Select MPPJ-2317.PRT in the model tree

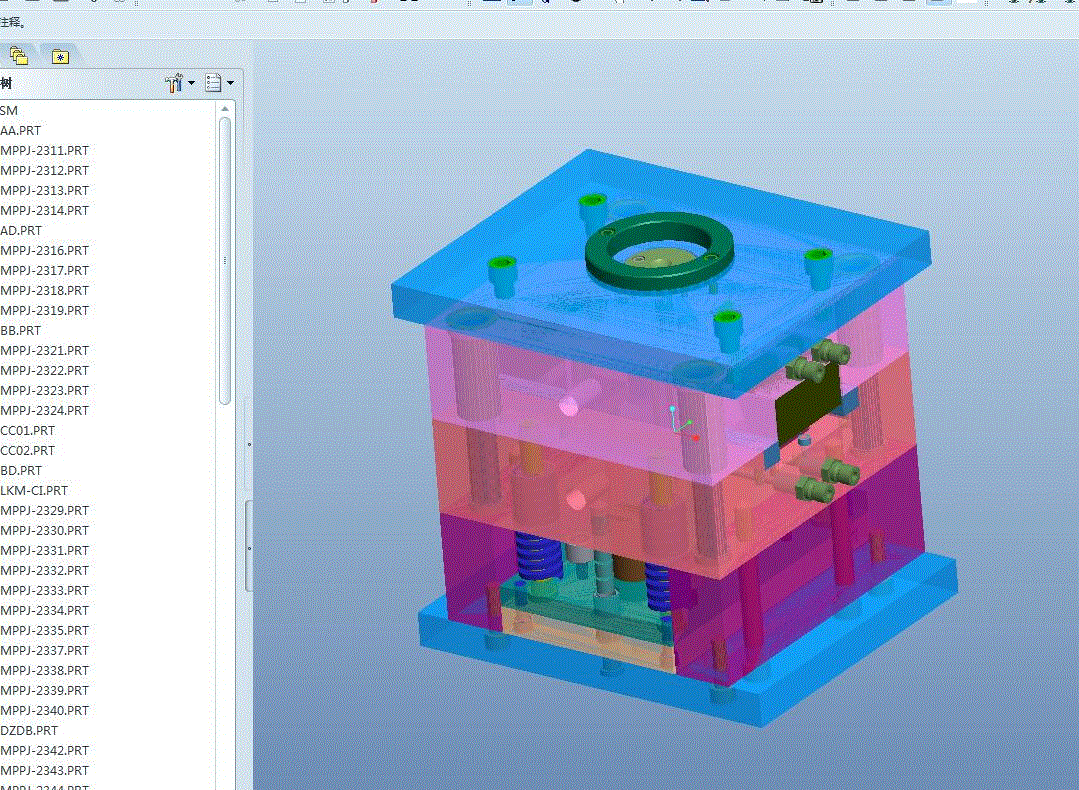coord(45,270)
